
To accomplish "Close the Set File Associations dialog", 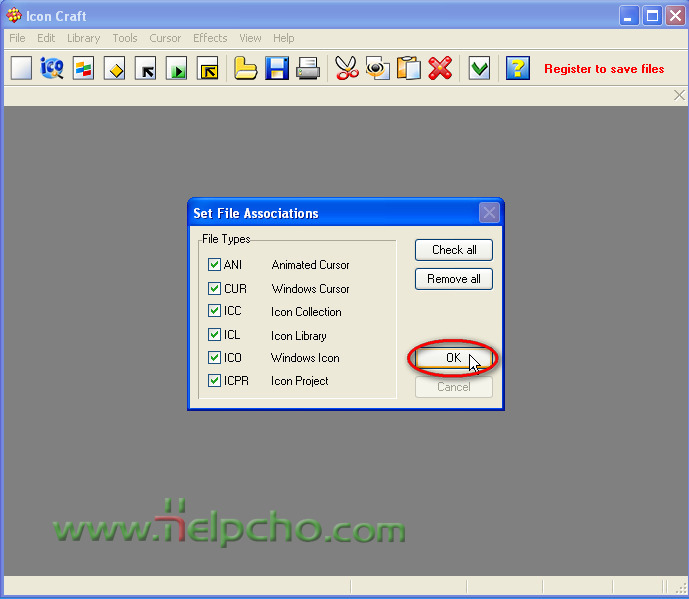I will point(489,213).
